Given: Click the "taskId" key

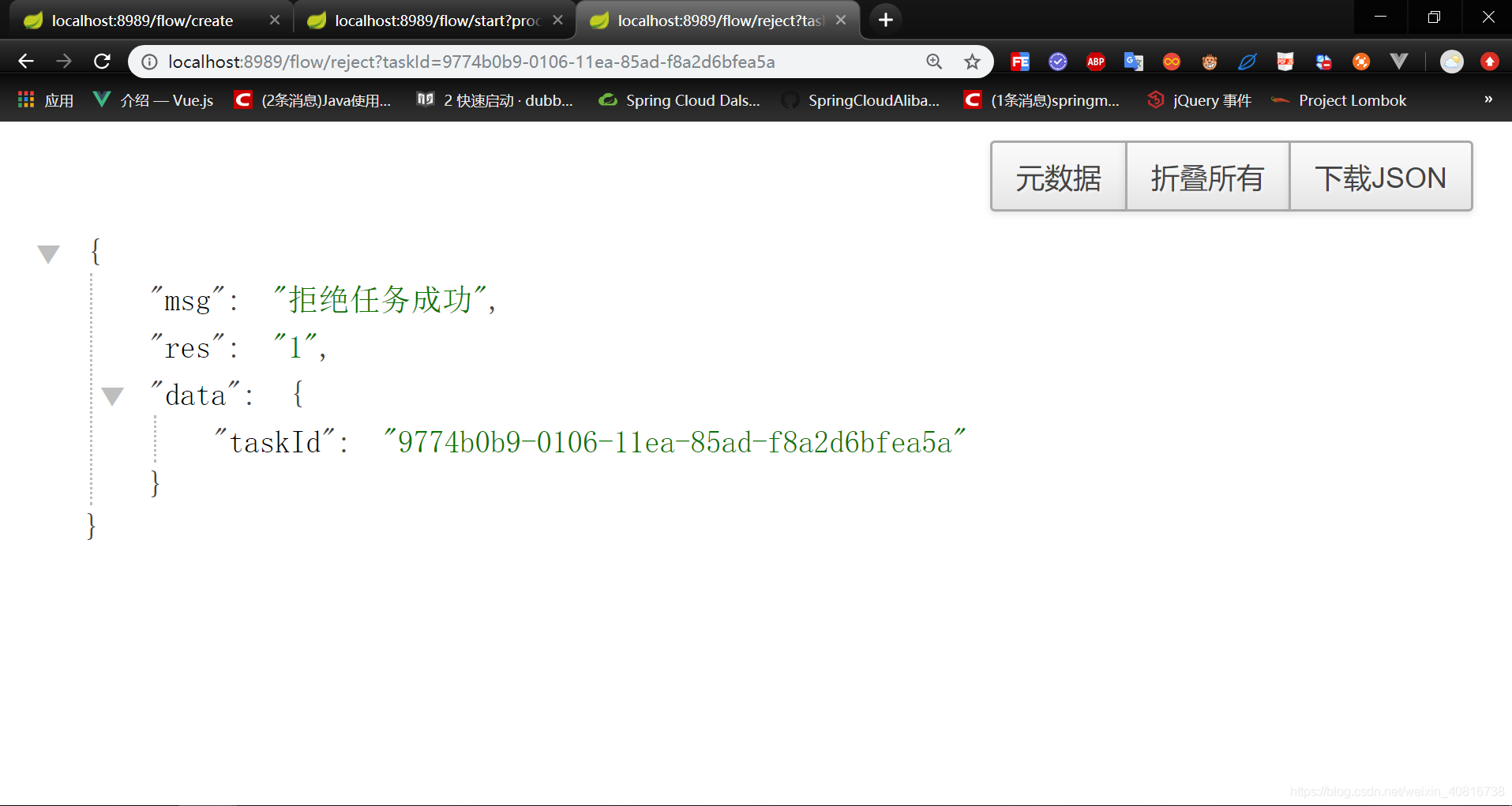Looking at the screenshot, I should [x=275, y=442].
